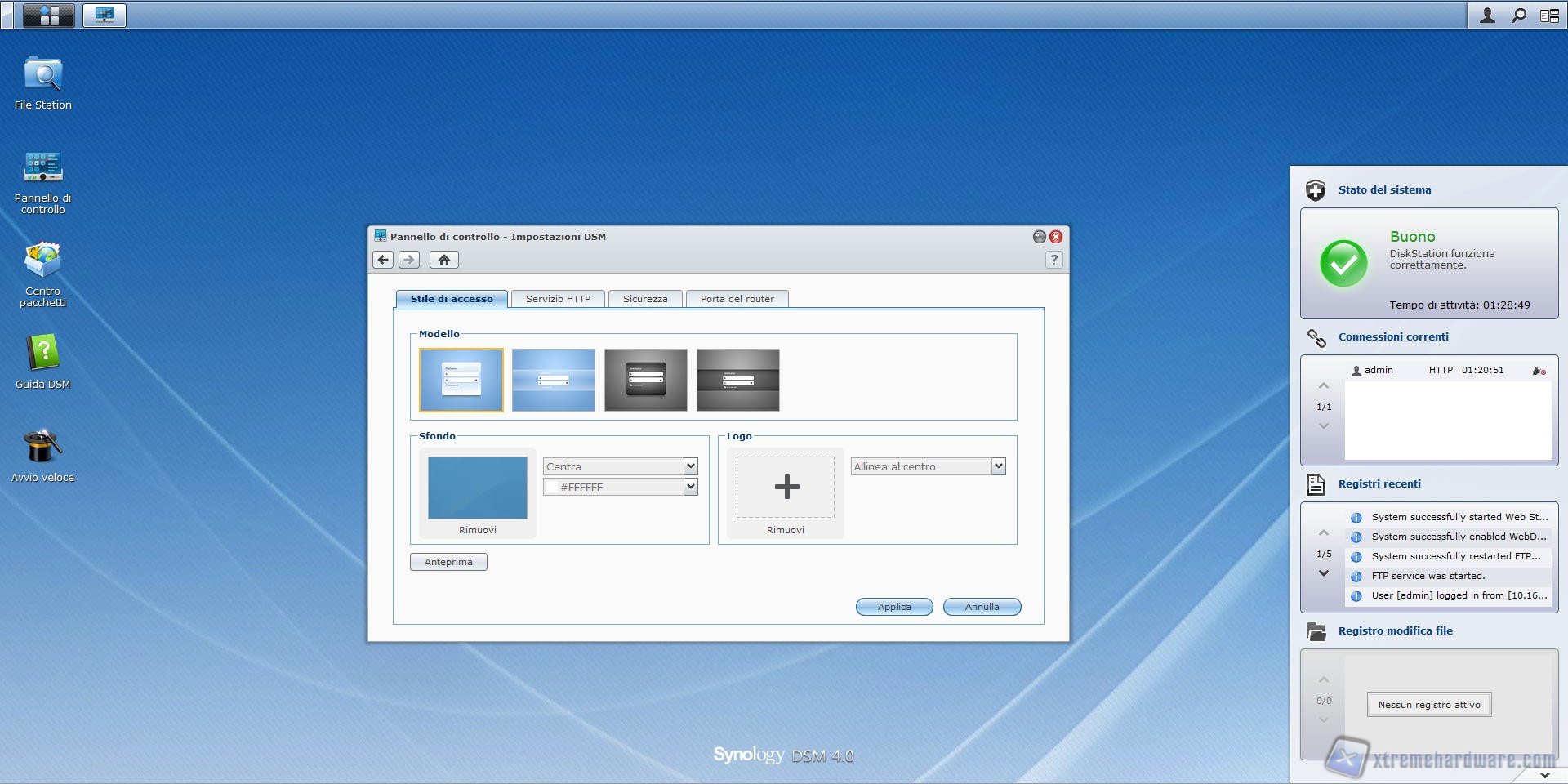The image size is (1568, 784).
Task: Switch to Servizio HTTP tab
Action: (x=558, y=299)
